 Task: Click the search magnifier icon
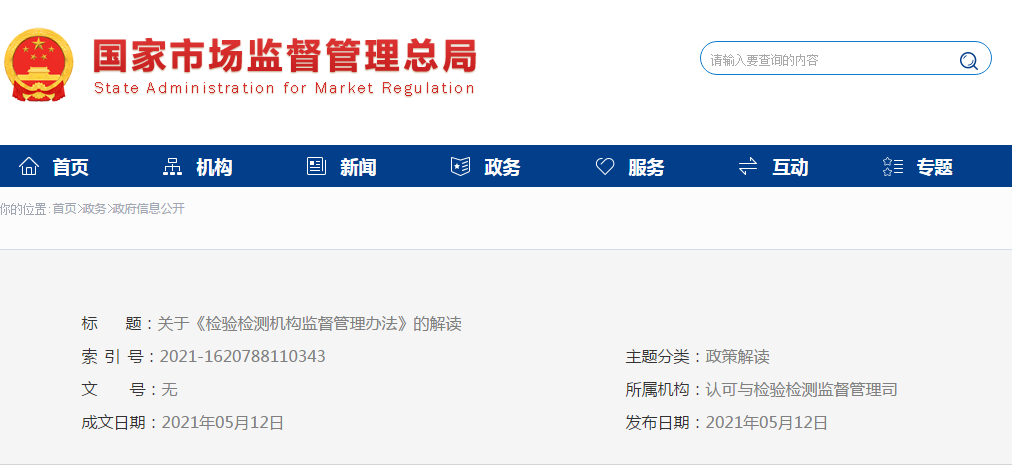(968, 60)
